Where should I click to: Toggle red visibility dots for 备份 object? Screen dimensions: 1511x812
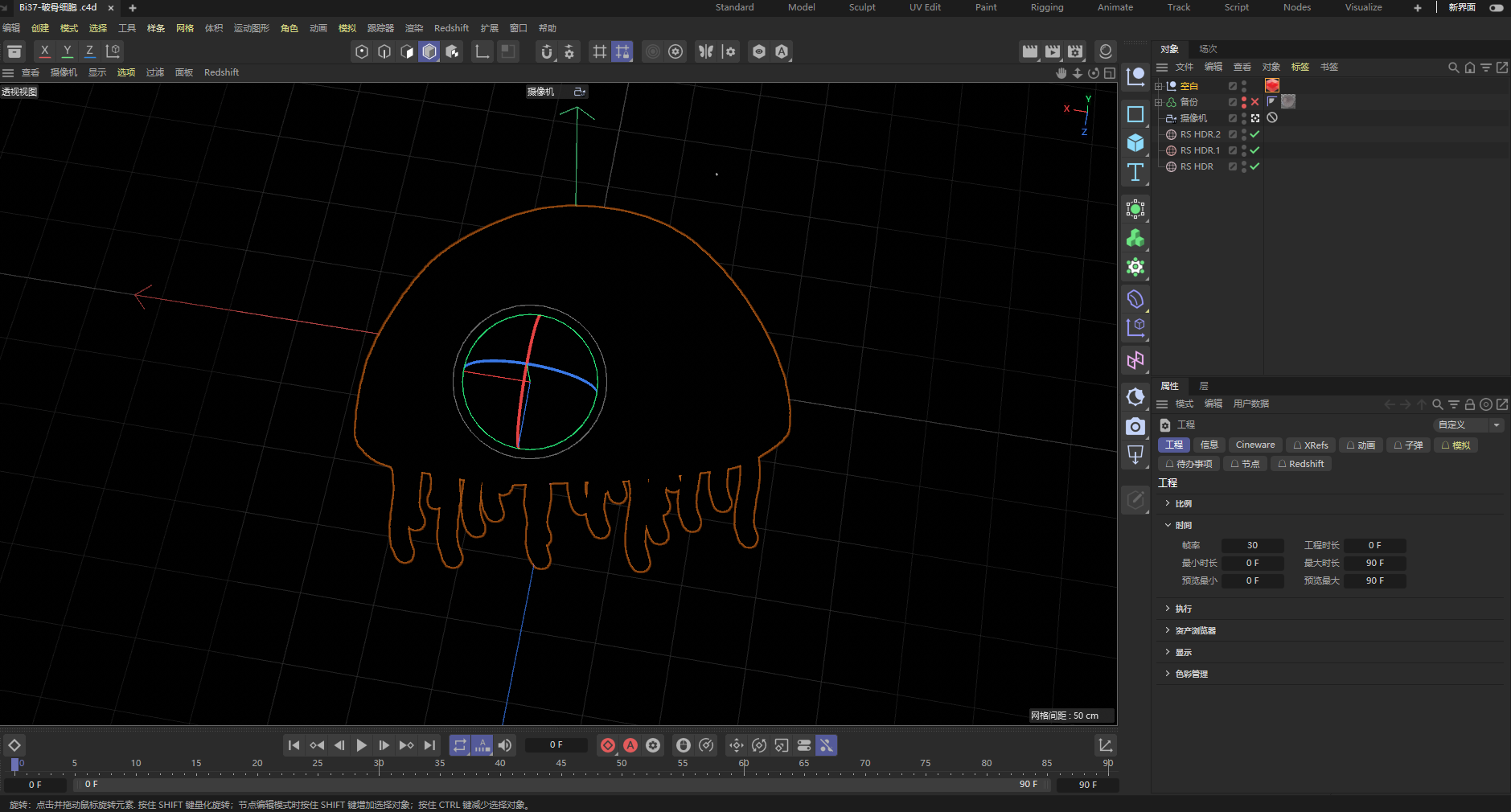pyautogui.click(x=1244, y=102)
